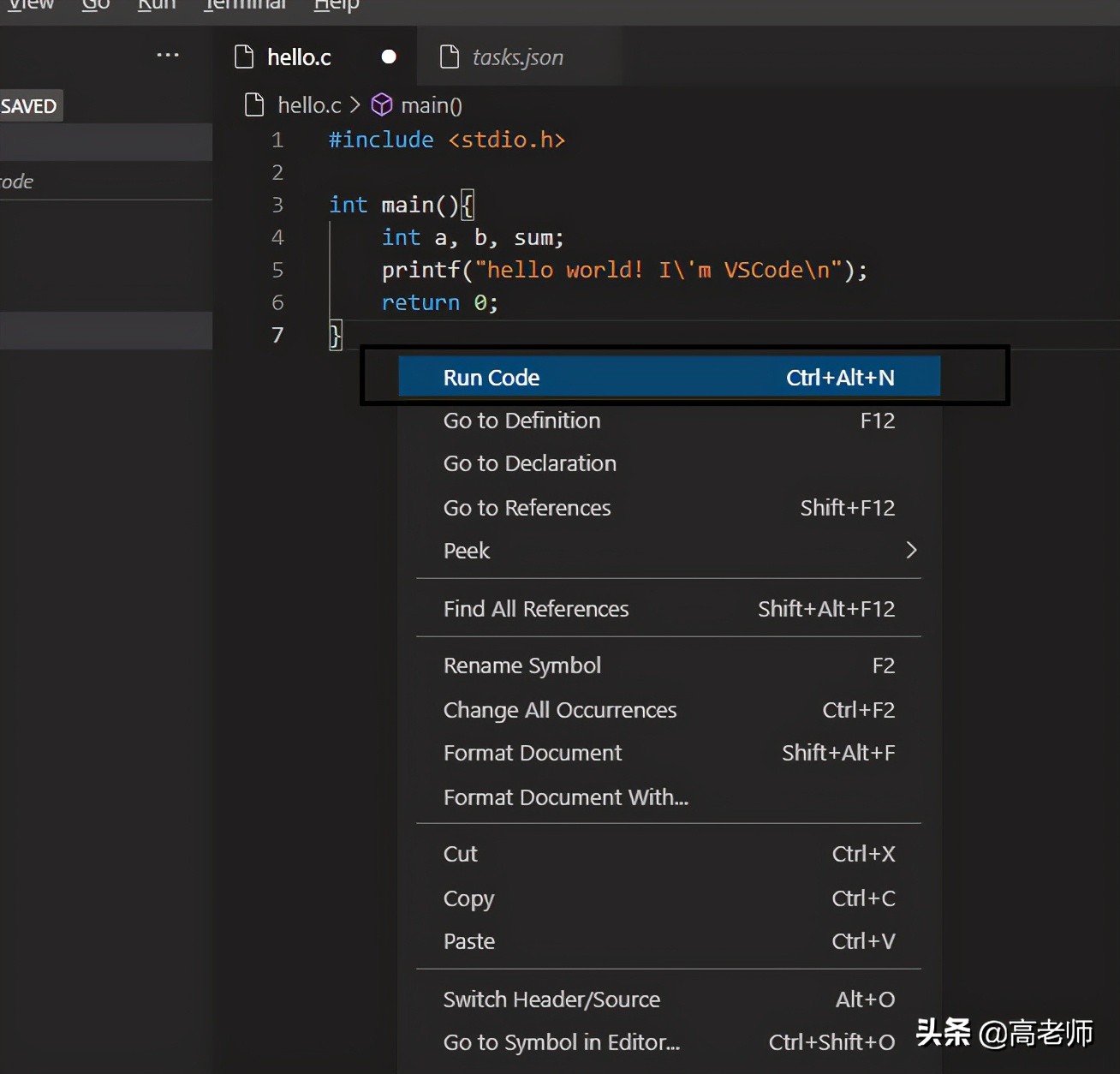Viewport: 1120px width, 1074px height.
Task: Click the purple cube icon in the breadcrumb
Action: [382, 104]
